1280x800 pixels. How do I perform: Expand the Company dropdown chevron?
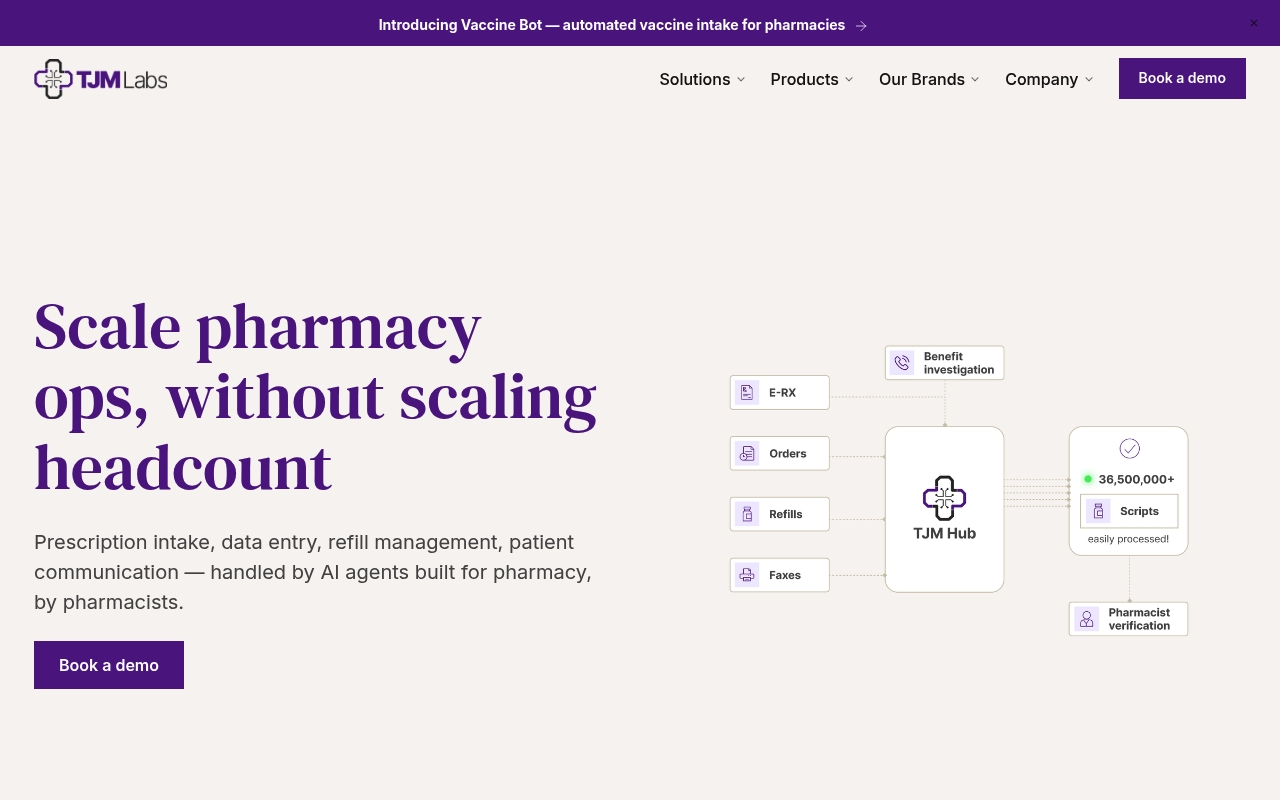(1089, 79)
